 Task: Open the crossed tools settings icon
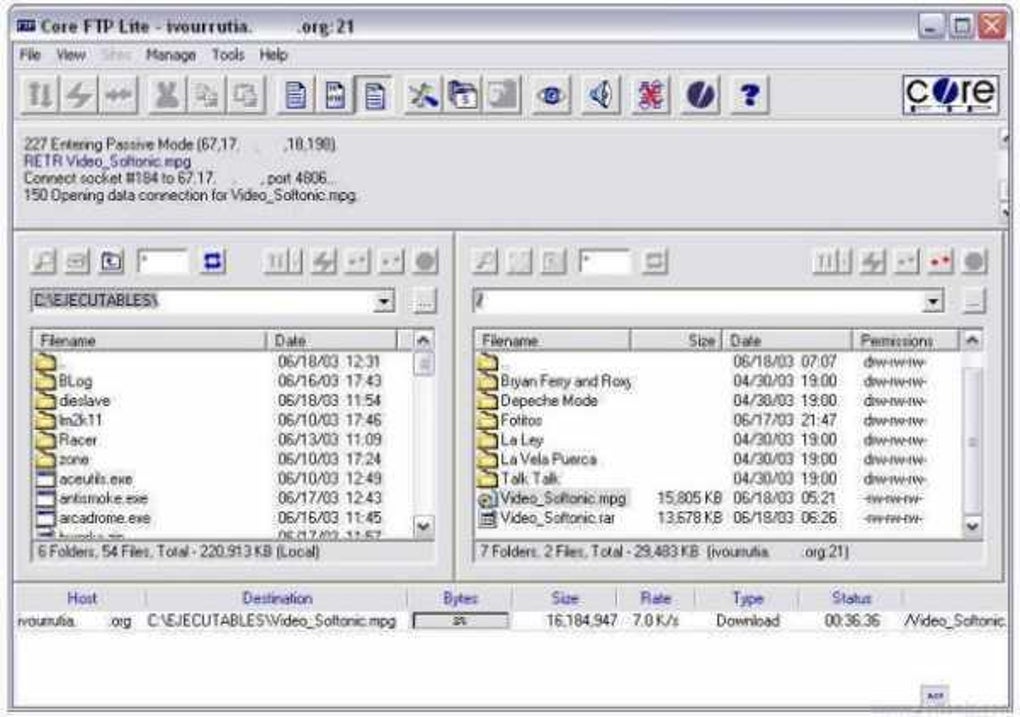[422, 95]
